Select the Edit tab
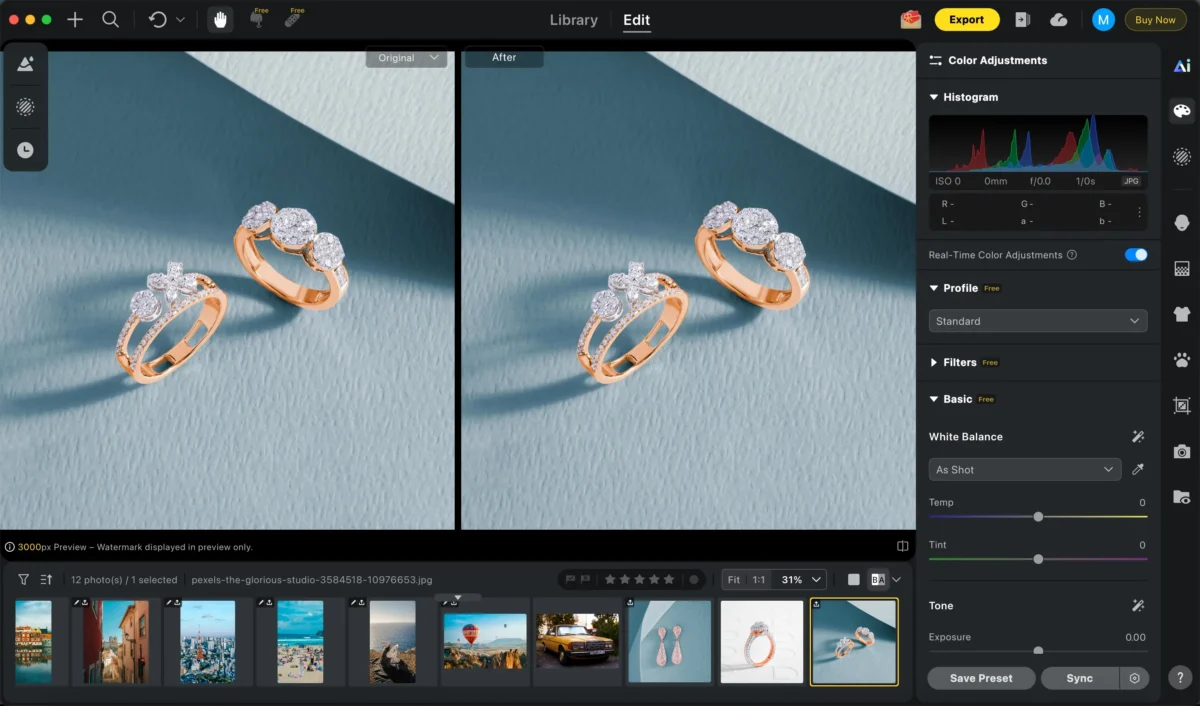Image resolution: width=1200 pixels, height=706 pixels. (636, 20)
